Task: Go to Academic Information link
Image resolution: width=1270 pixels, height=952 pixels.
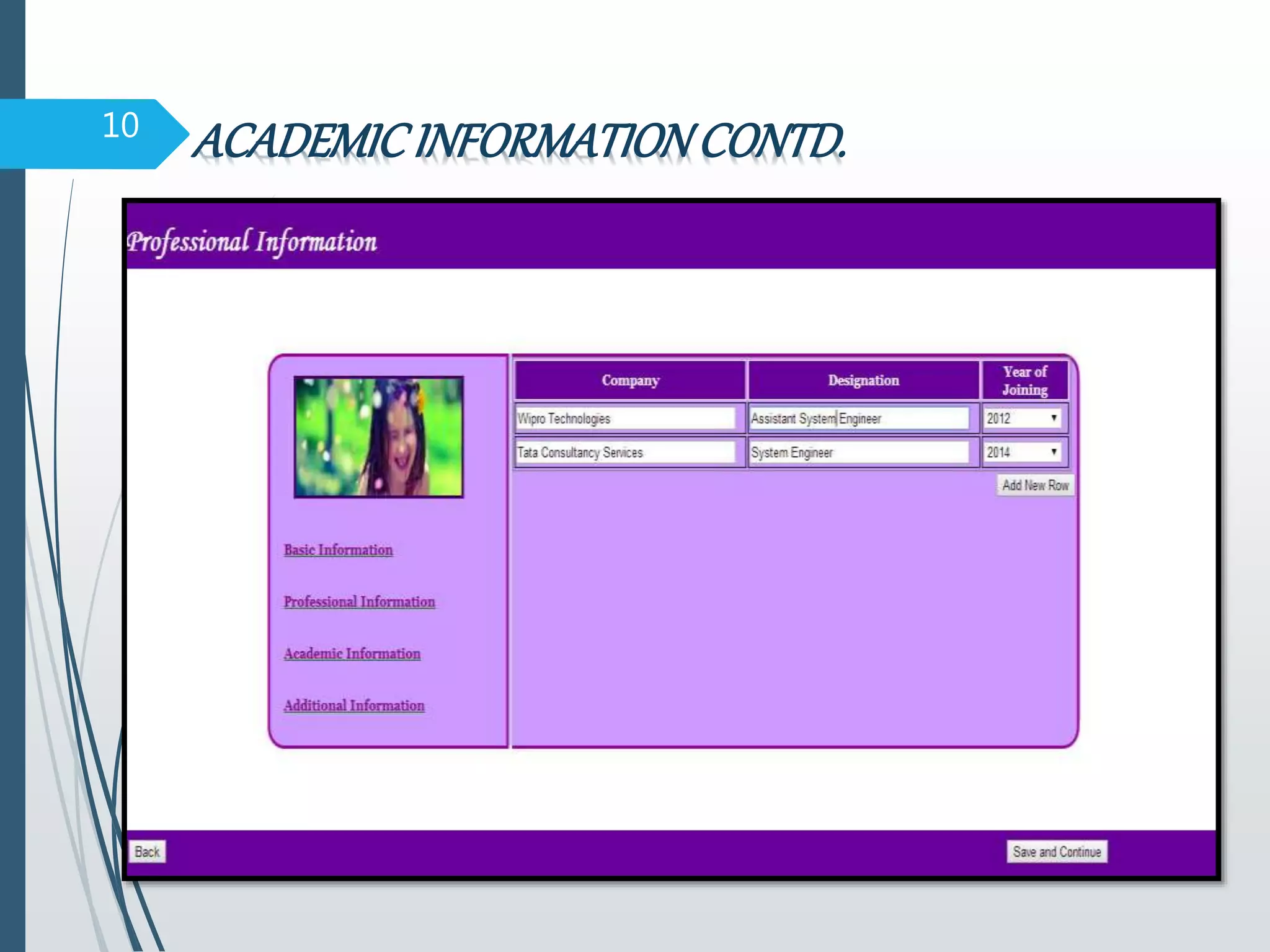Action: [x=352, y=653]
